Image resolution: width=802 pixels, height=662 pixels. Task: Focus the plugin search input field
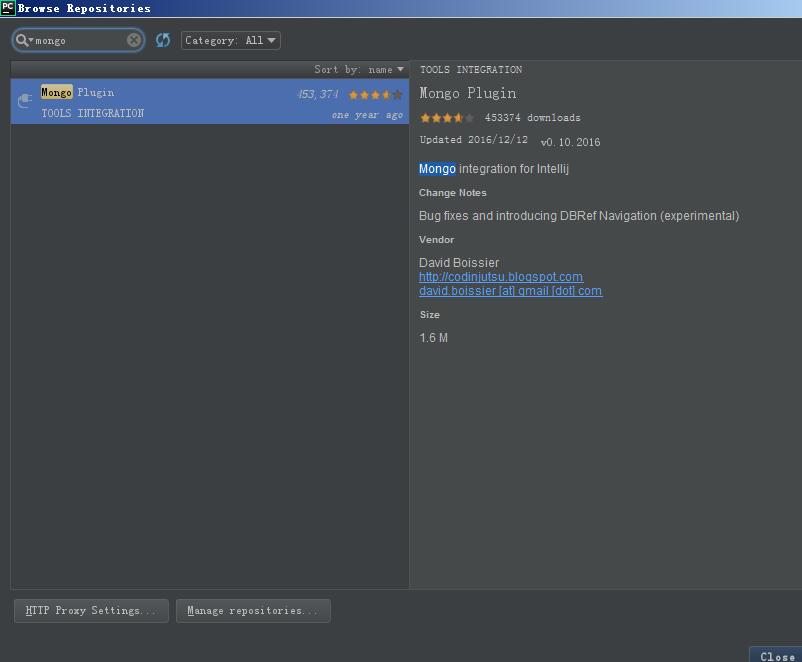(x=79, y=40)
